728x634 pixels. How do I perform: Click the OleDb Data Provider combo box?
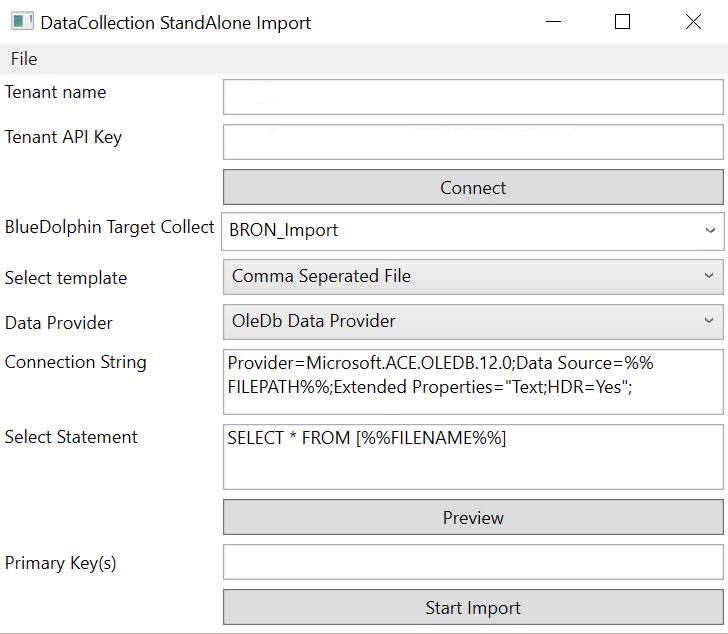coord(473,322)
